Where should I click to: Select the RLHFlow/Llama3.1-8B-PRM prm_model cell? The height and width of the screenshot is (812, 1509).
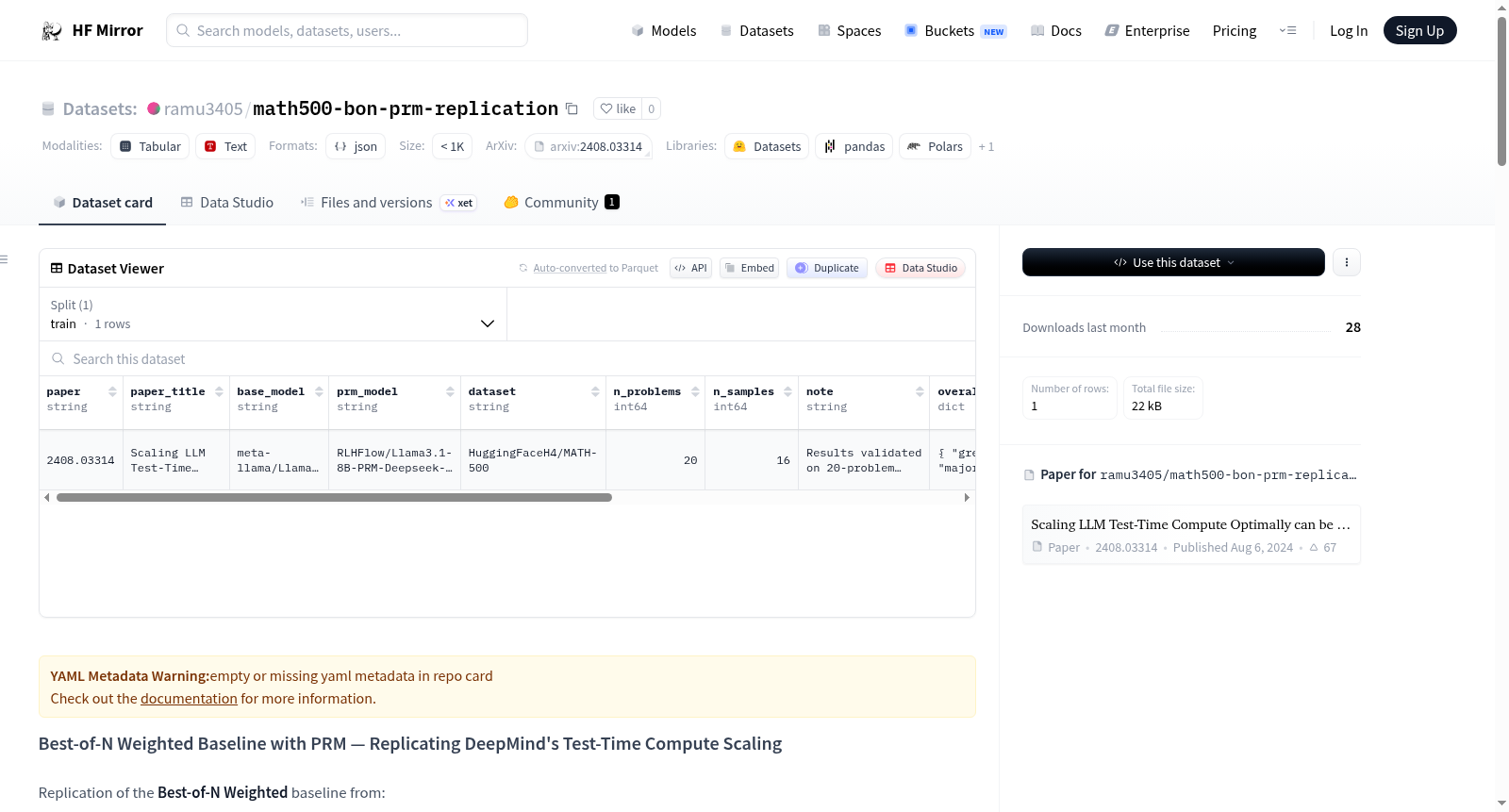click(394, 460)
